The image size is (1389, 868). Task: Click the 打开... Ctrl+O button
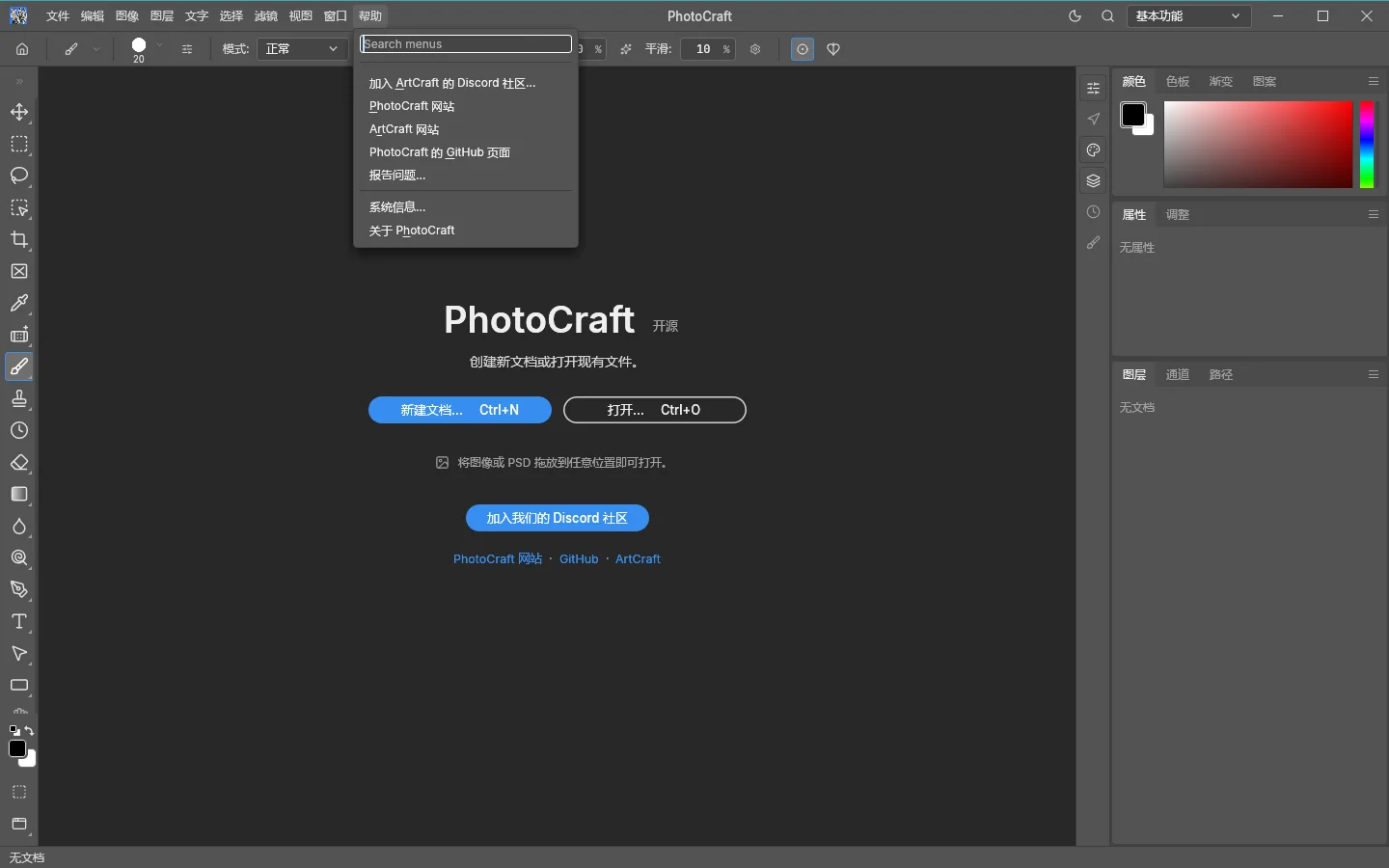[x=655, y=410]
